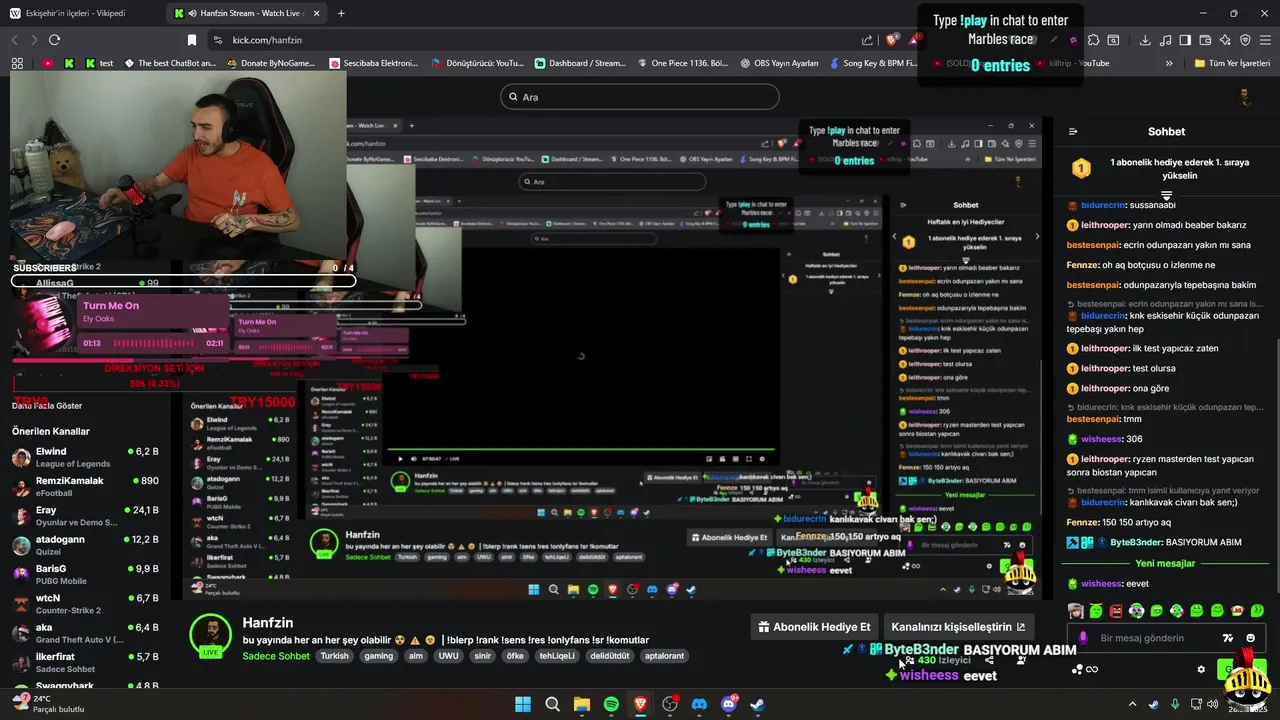The width and height of the screenshot is (1280, 720).
Task: Reload the page with the refresh icon
Action: [x=54, y=40]
